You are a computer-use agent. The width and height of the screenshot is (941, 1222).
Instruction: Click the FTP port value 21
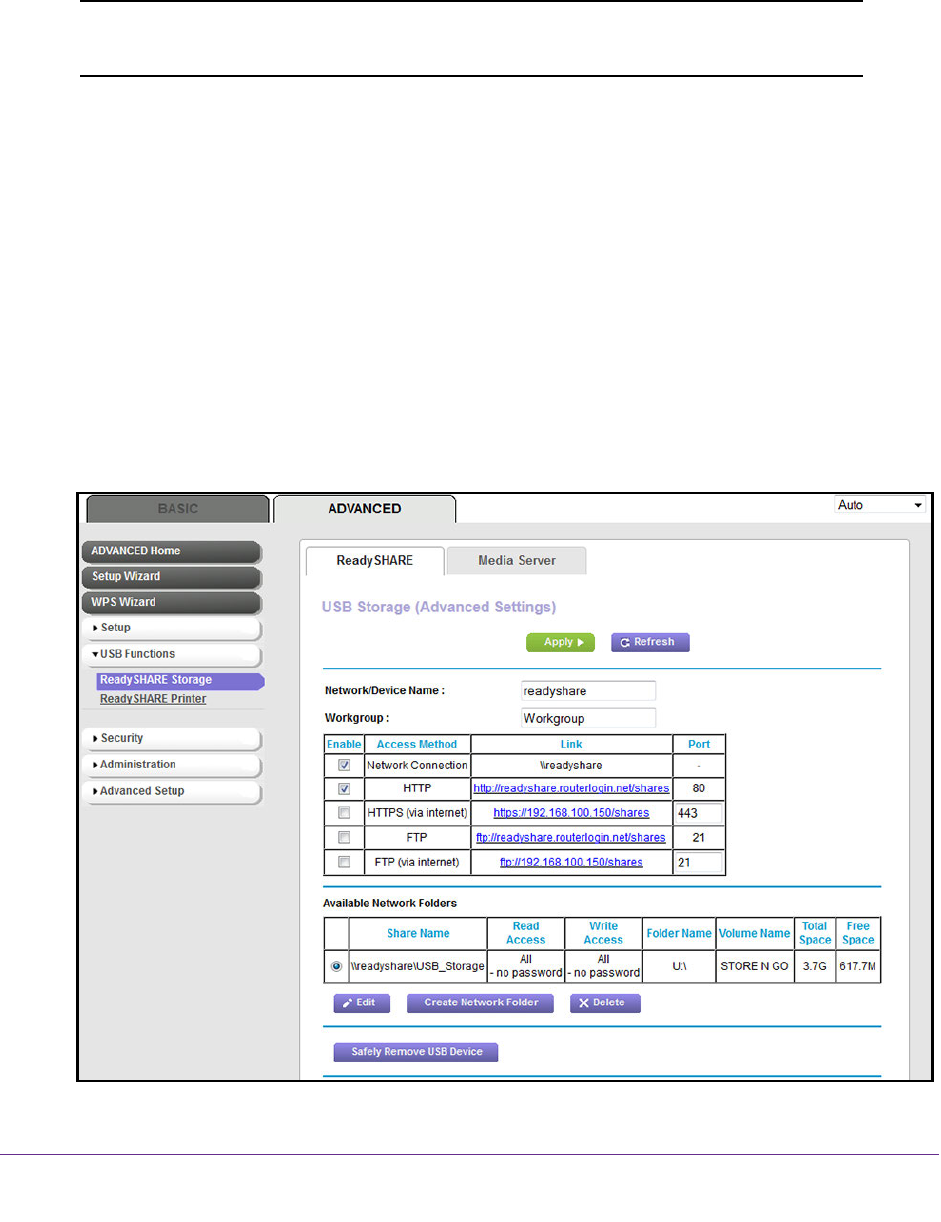tap(698, 837)
